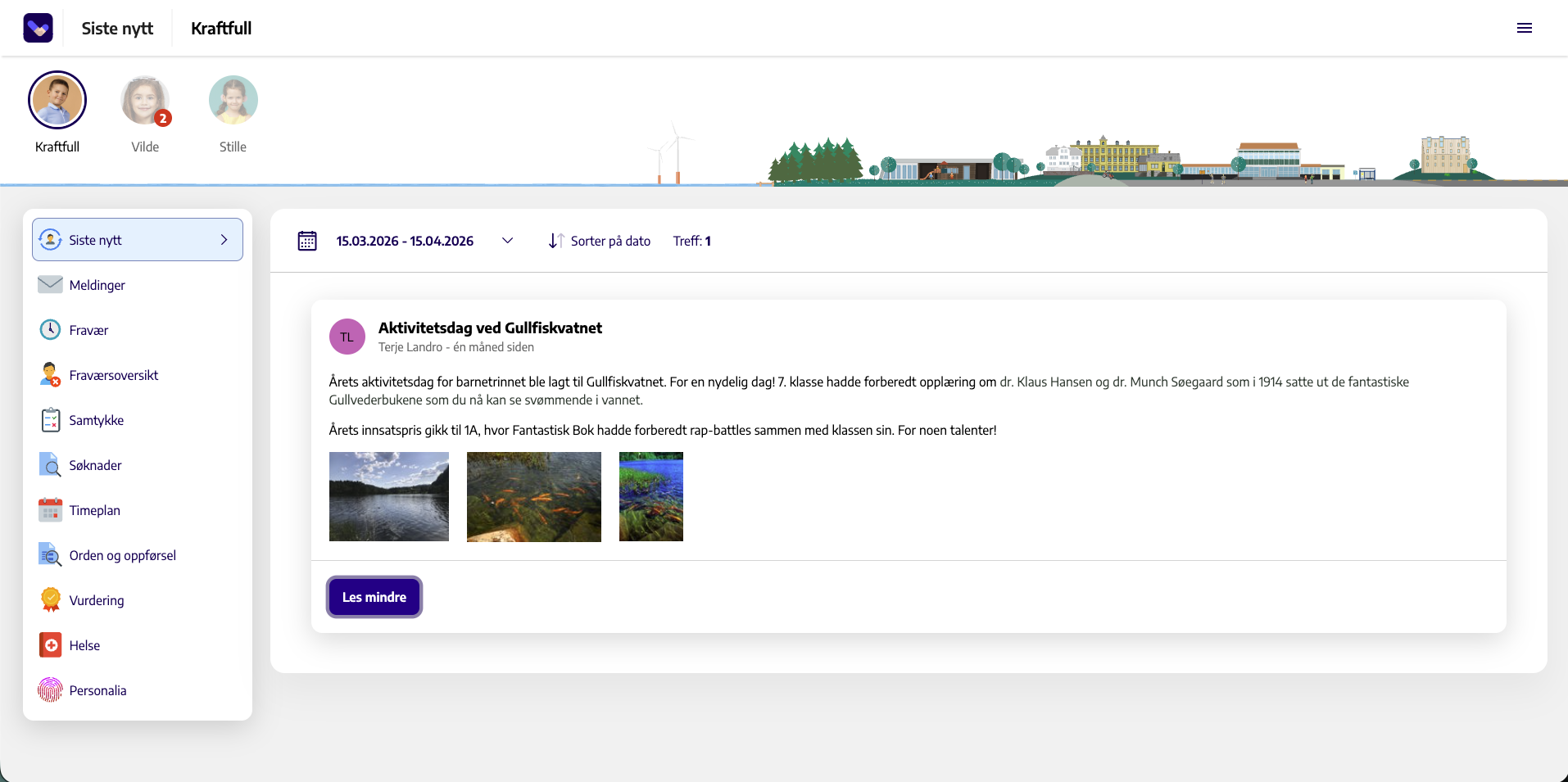Click the Samtykke checklist icon
Viewport: 1568px width, 782px height.
(x=50, y=419)
